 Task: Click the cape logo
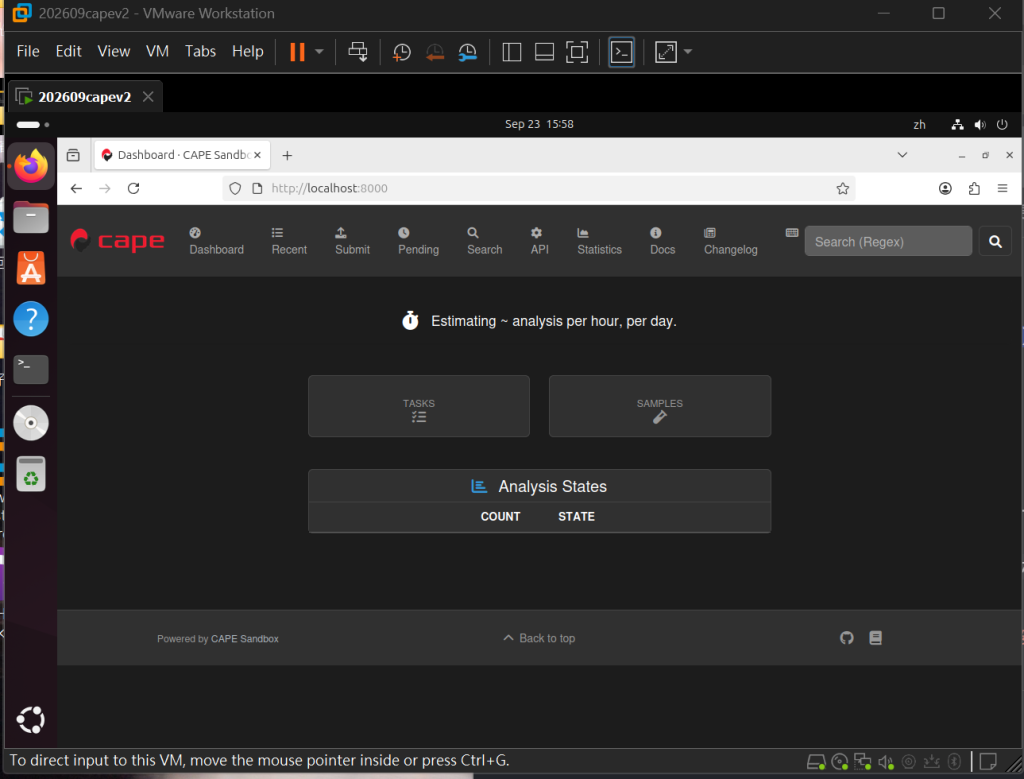click(x=118, y=240)
